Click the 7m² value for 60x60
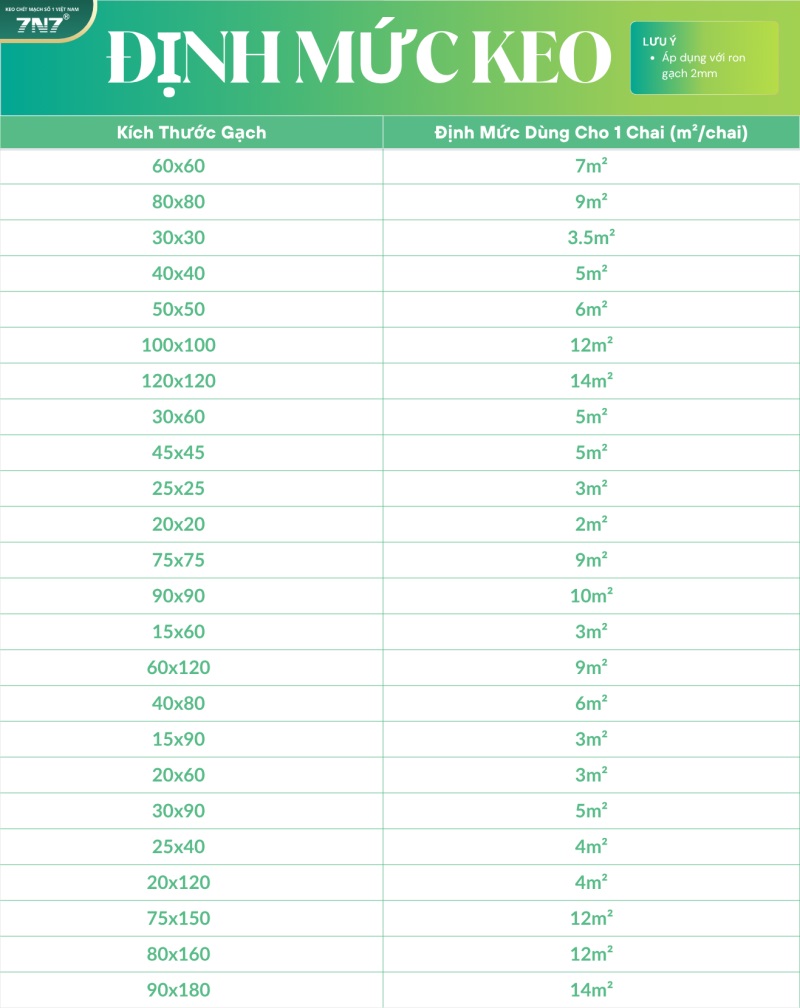This screenshot has height=1008, width=800. (x=591, y=166)
